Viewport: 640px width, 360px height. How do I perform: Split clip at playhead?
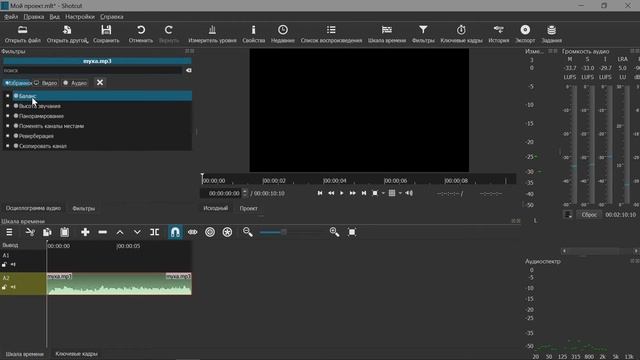155,232
